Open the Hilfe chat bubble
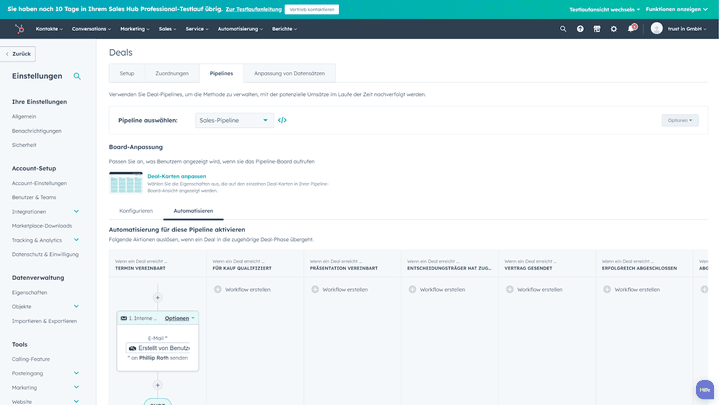720x405 pixels. (705, 389)
